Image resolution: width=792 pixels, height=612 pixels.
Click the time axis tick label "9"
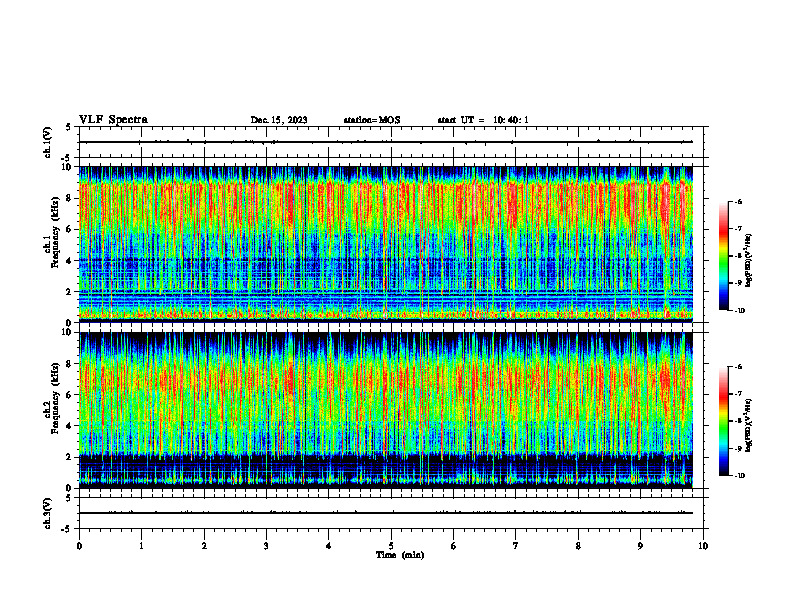pyautogui.click(x=640, y=546)
